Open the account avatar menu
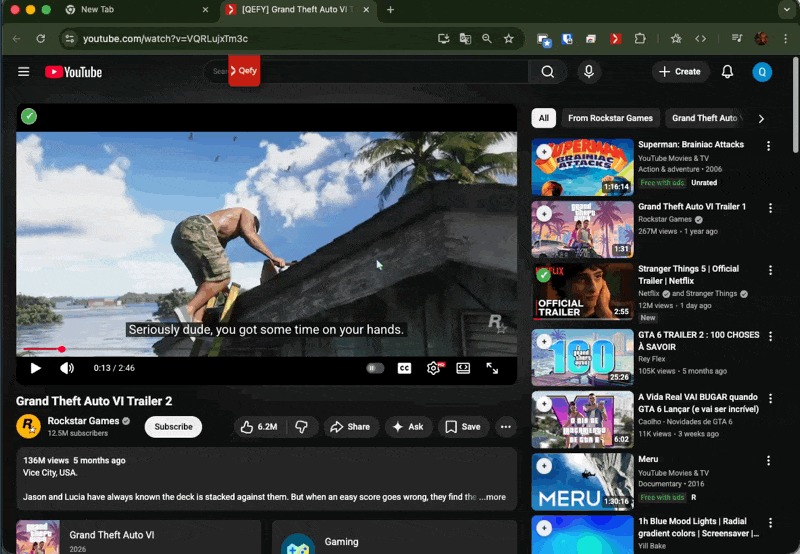800x554 pixels. coord(762,72)
